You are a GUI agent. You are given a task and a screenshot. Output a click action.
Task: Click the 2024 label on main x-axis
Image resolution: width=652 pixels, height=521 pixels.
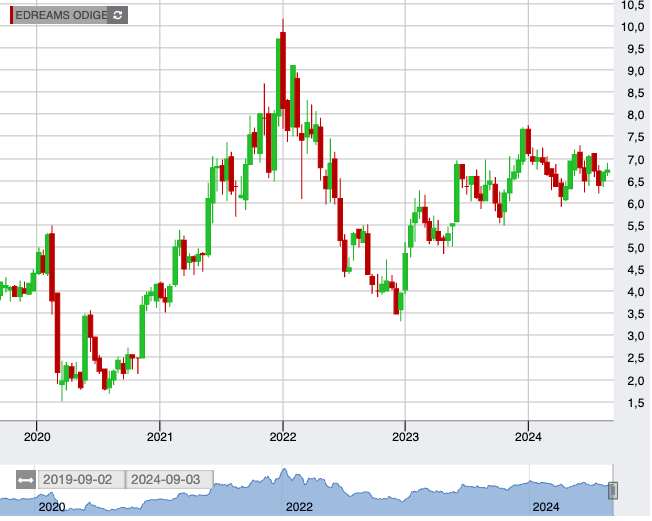528,437
